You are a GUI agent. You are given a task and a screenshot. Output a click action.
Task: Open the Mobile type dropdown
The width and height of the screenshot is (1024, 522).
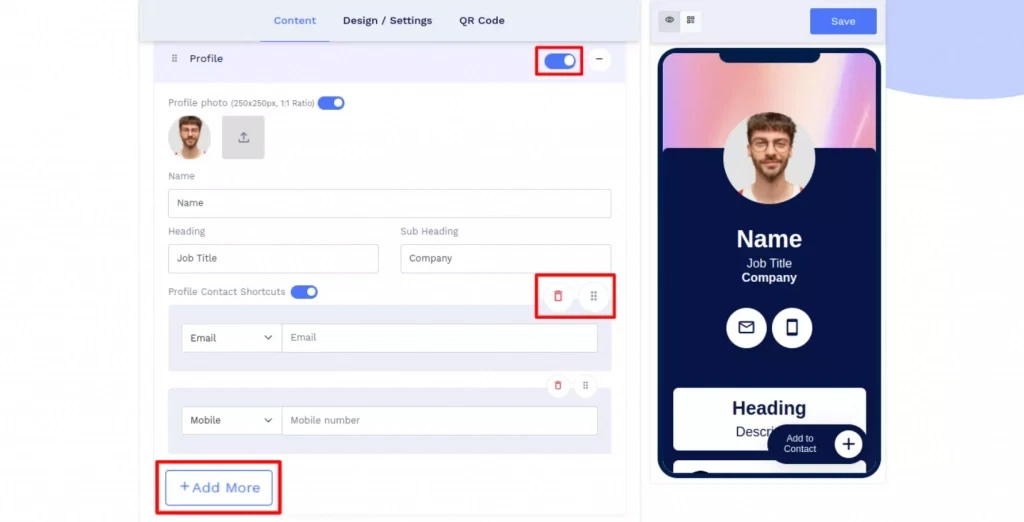click(x=232, y=420)
